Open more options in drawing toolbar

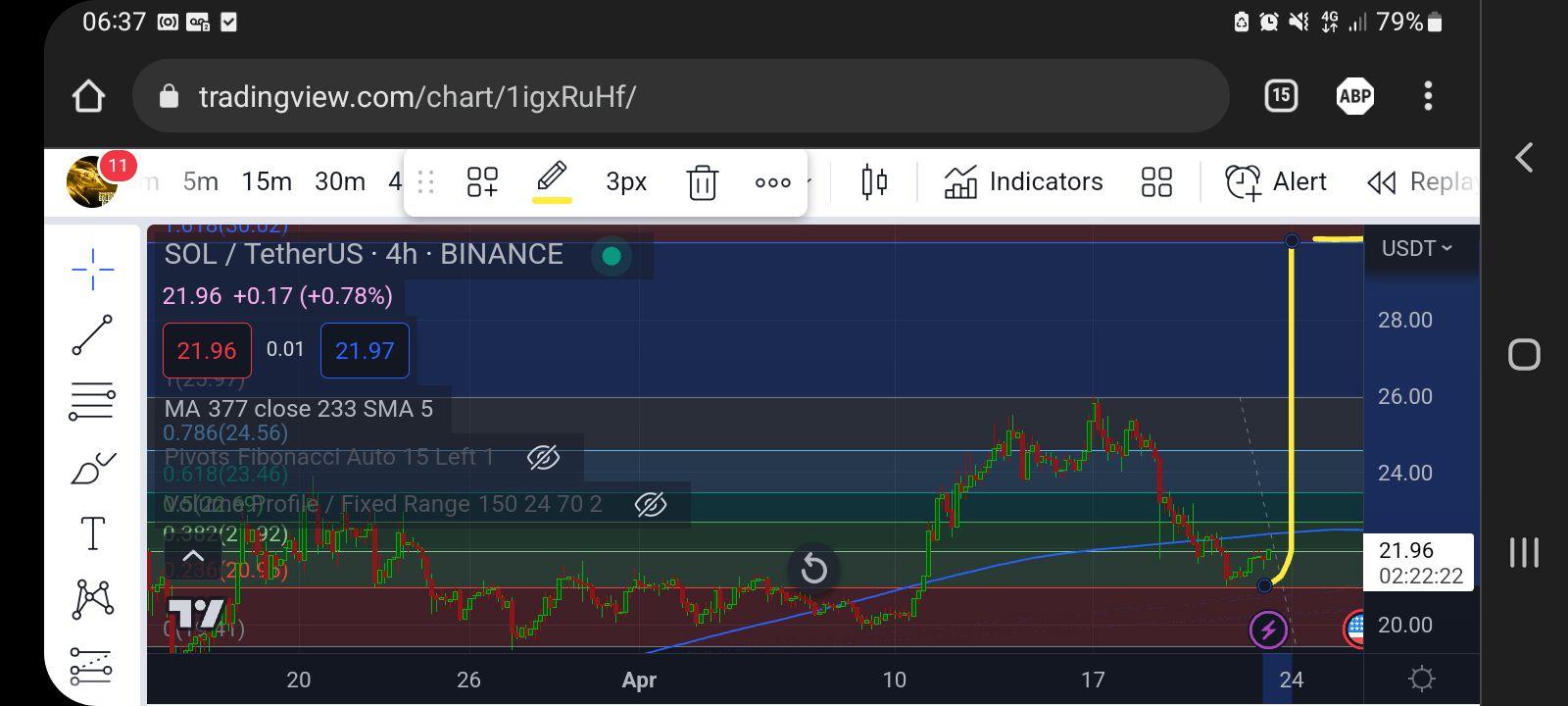(x=772, y=182)
